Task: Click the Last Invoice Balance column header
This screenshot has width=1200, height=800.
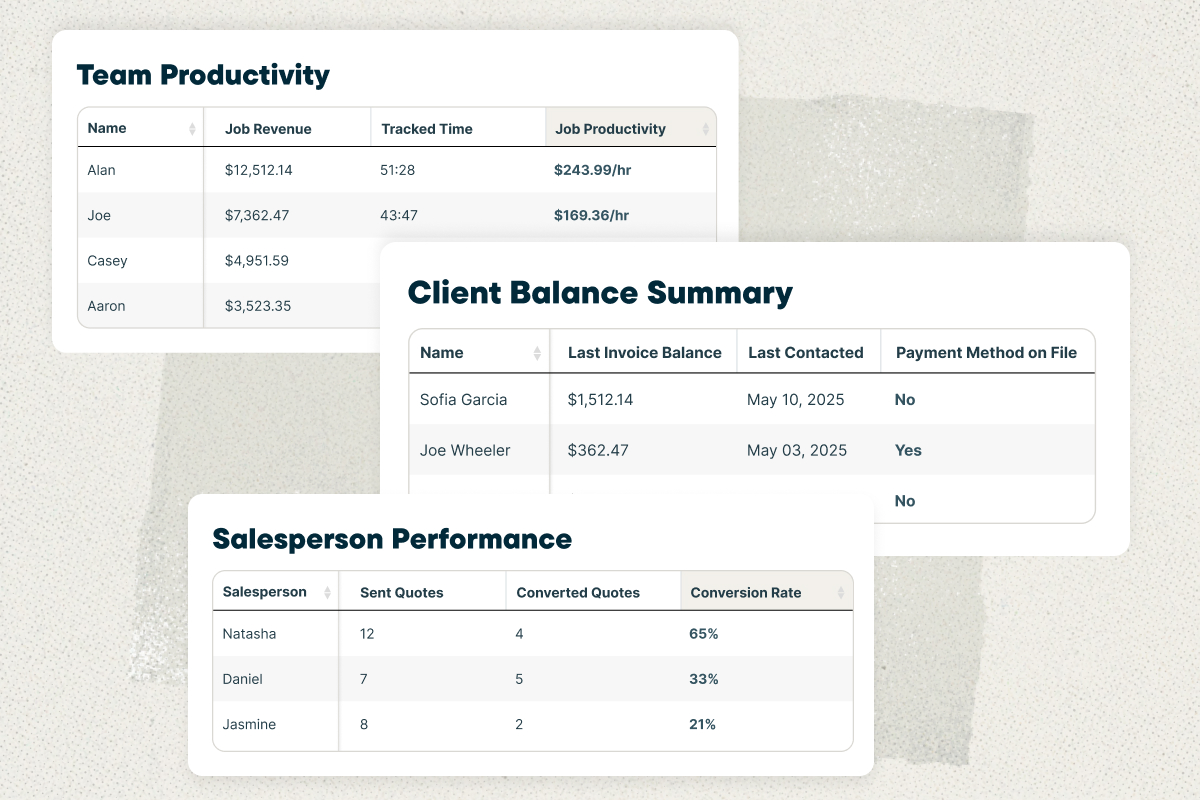Action: (644, 353)
